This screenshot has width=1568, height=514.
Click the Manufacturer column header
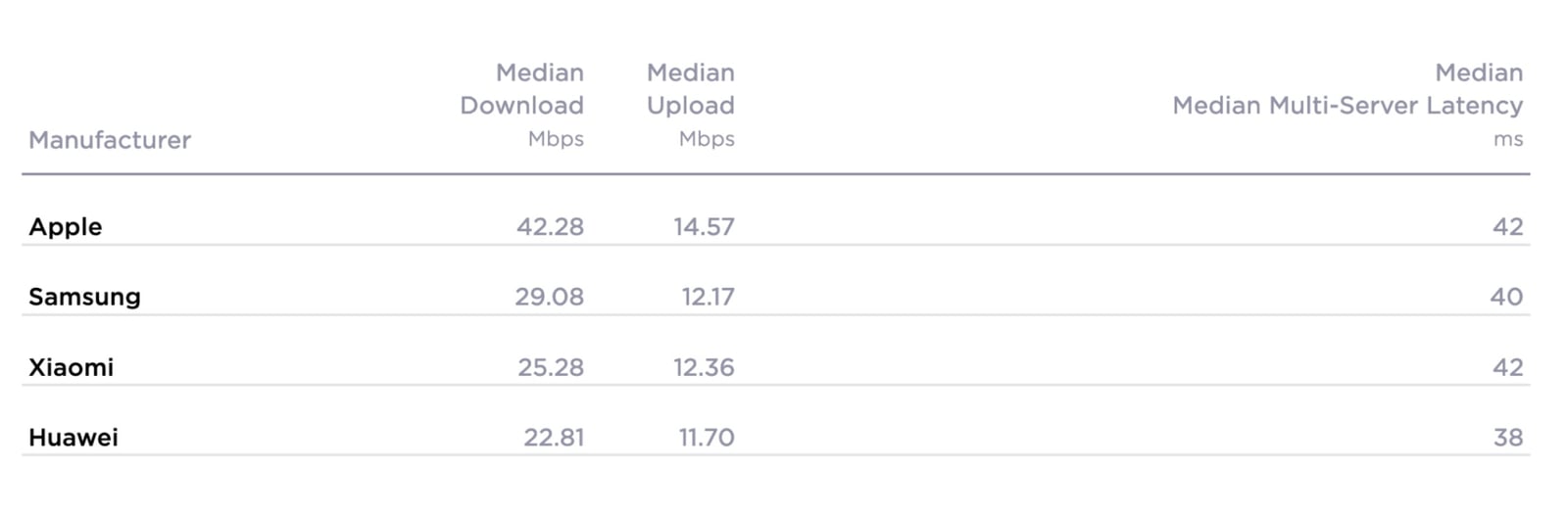coord(110,140)
